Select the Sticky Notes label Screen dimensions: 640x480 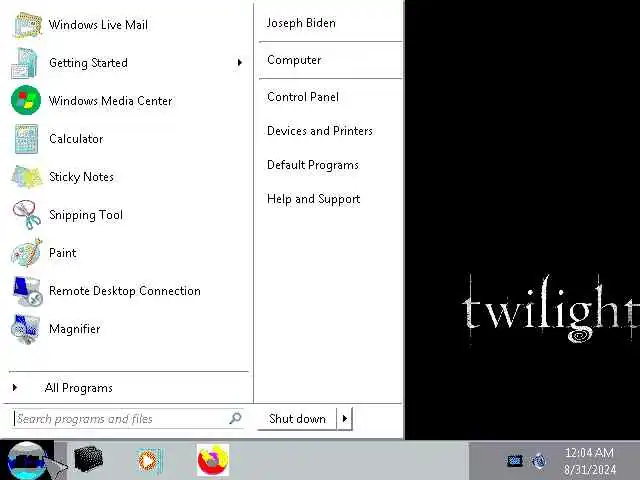81,177
